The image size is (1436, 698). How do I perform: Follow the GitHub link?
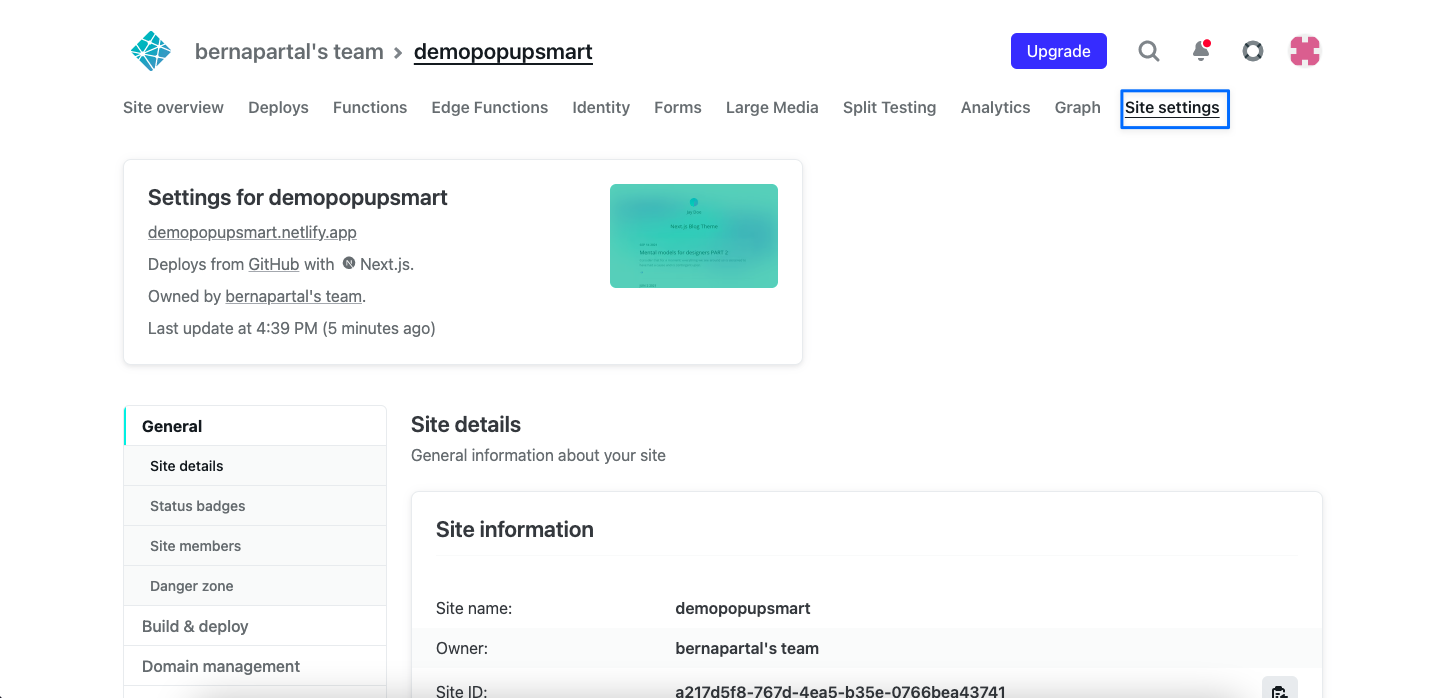(274, 264)
